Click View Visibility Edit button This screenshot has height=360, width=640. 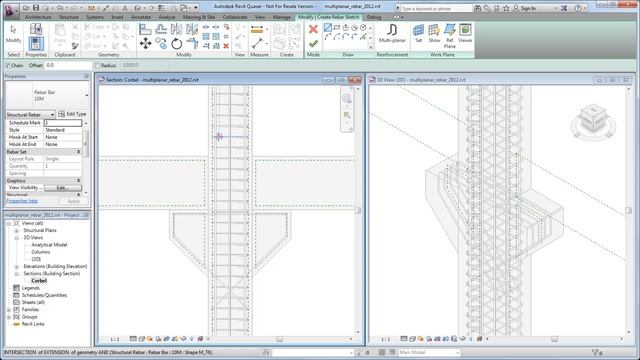(62, 188)
